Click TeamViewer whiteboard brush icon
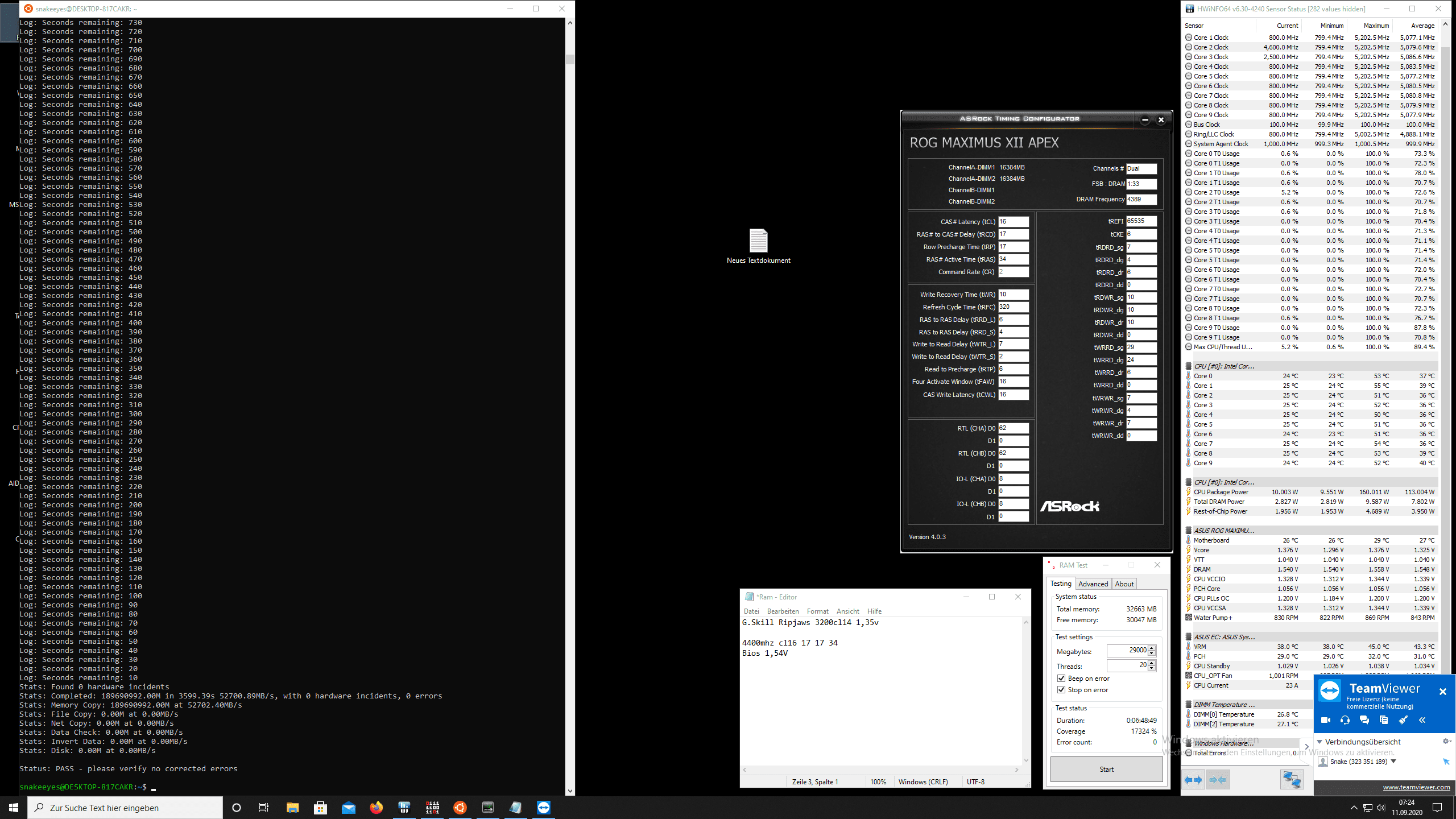1456x819 pixels. (1403, 720)
